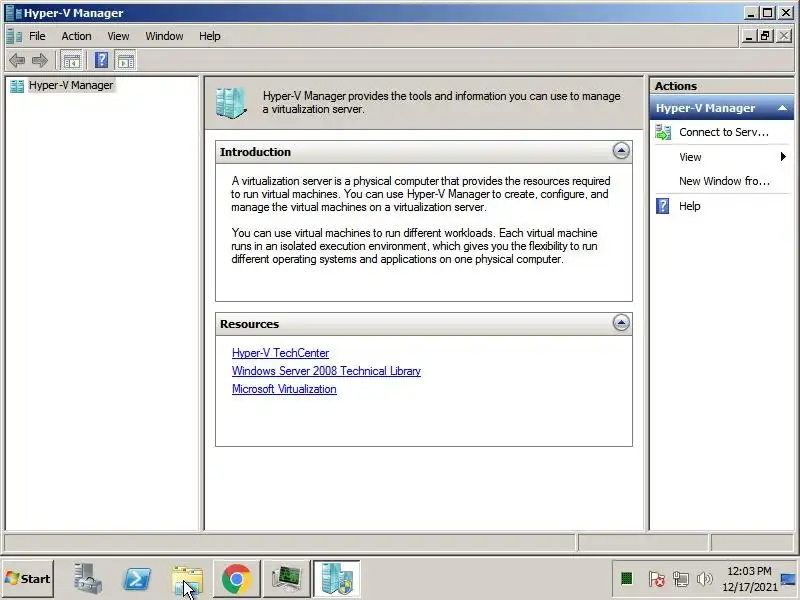Click the Connect to Server action icon

(x=663, y=132)
